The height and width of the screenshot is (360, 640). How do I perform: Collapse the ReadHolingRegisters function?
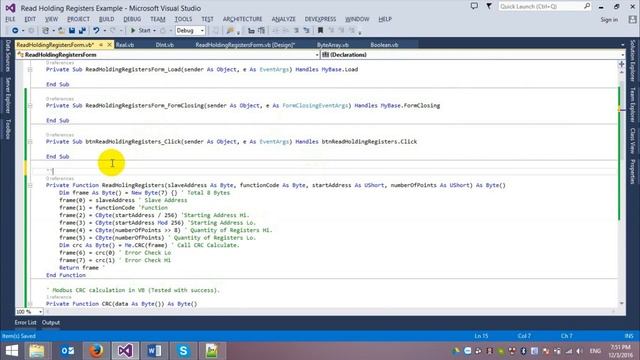click(30, 185)
